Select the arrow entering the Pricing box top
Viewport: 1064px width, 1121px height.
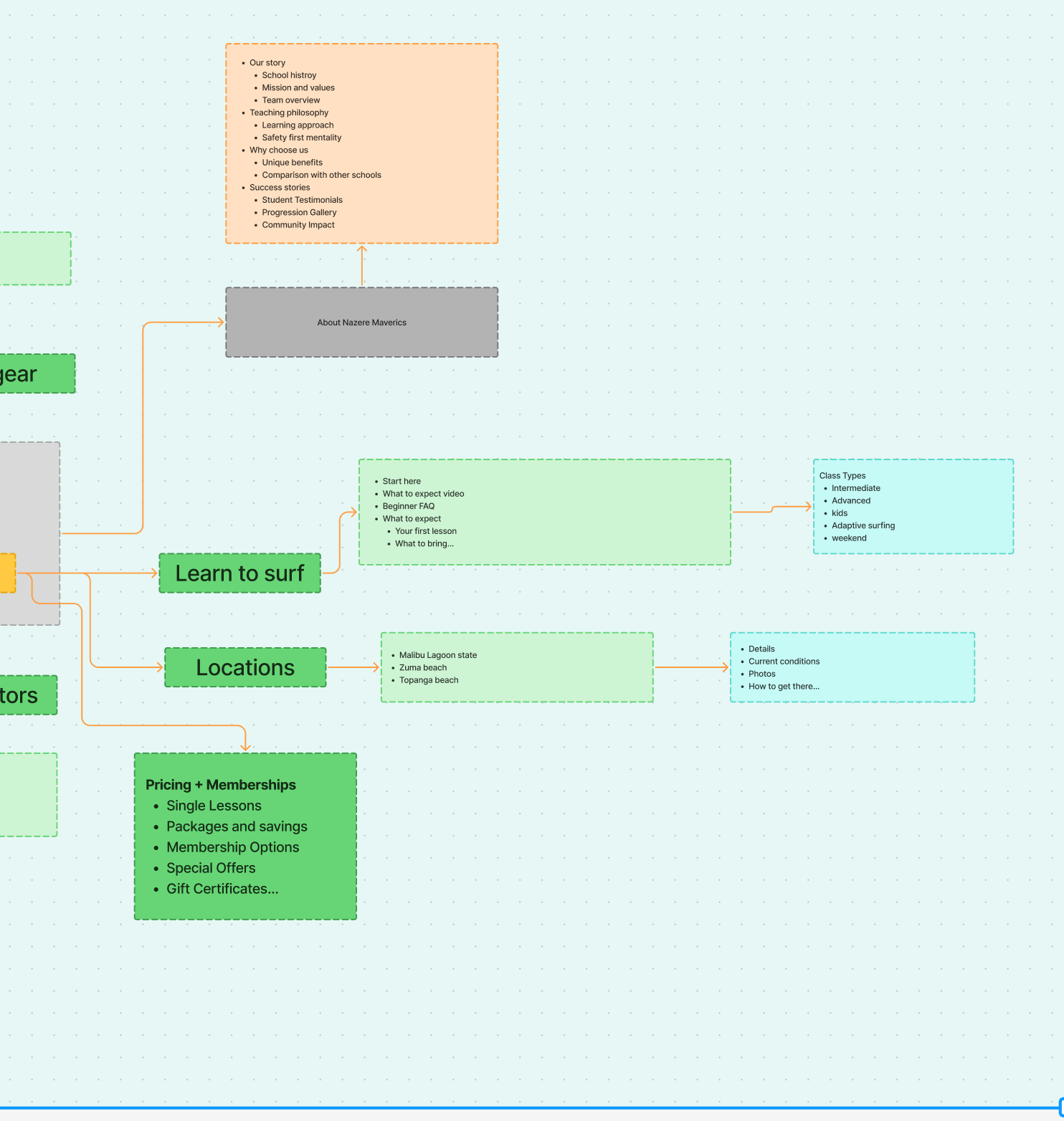(x=245, y=738)
